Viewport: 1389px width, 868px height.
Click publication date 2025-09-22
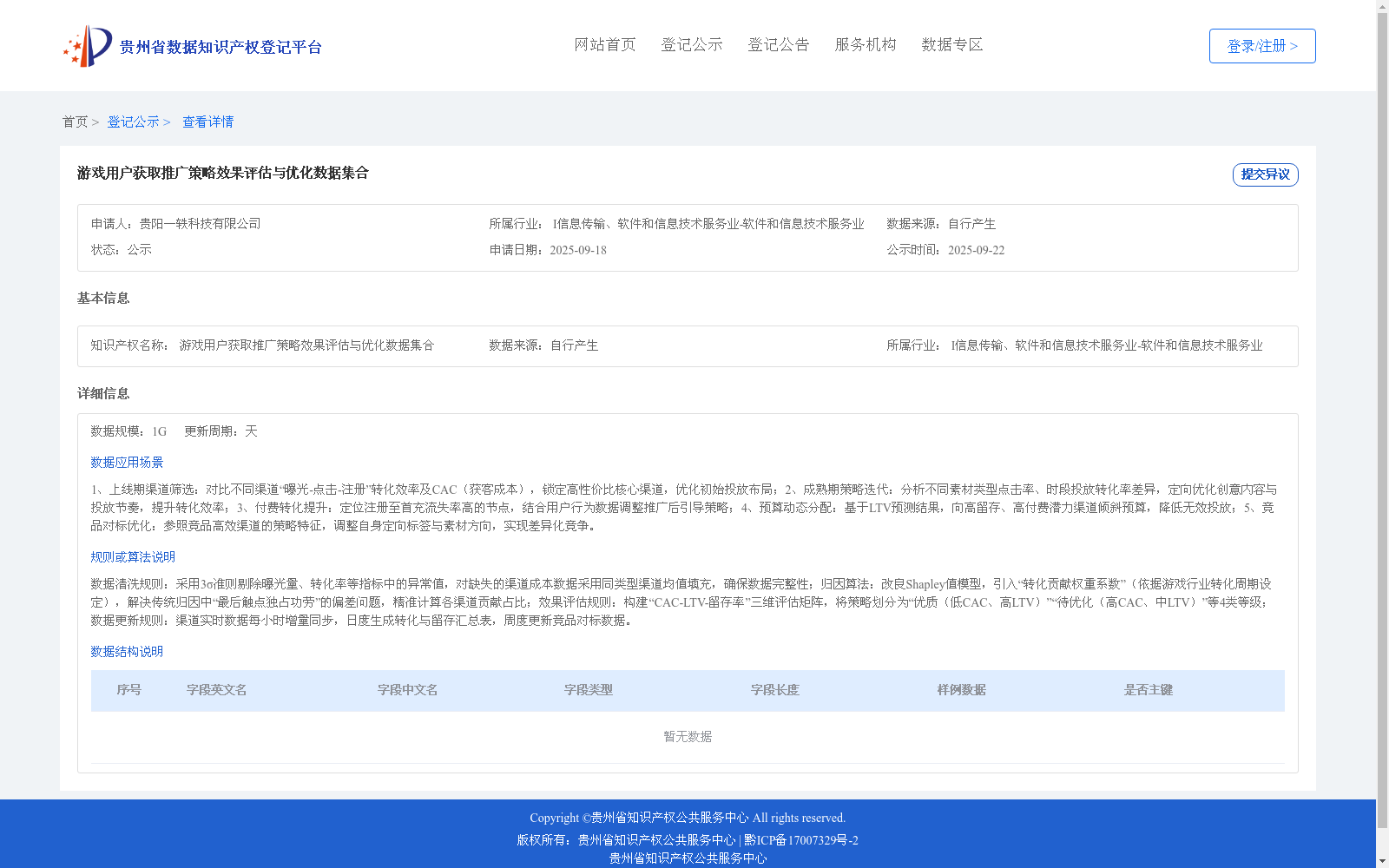pos(976,250)
